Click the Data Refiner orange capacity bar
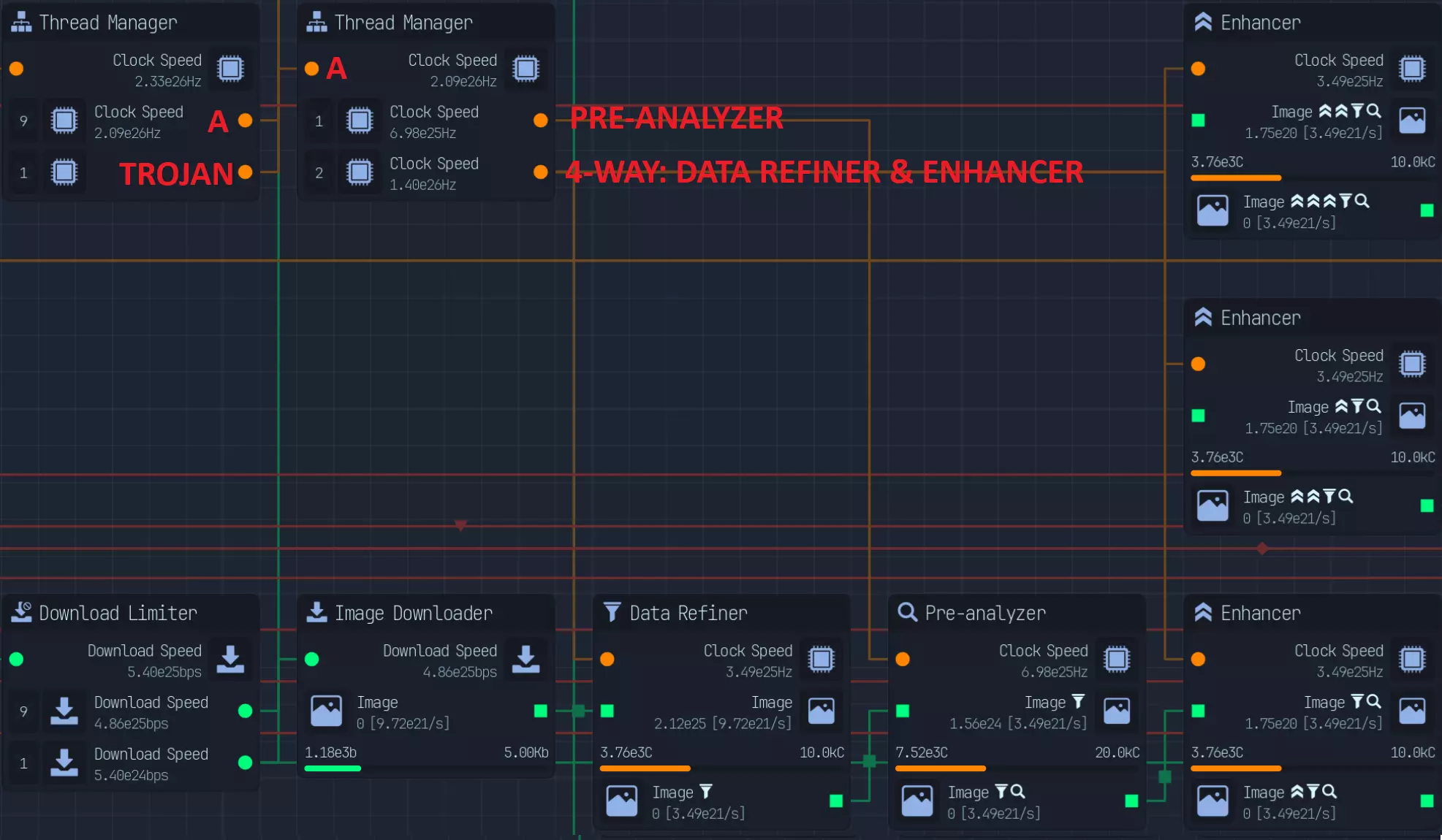 click(645, 768)
